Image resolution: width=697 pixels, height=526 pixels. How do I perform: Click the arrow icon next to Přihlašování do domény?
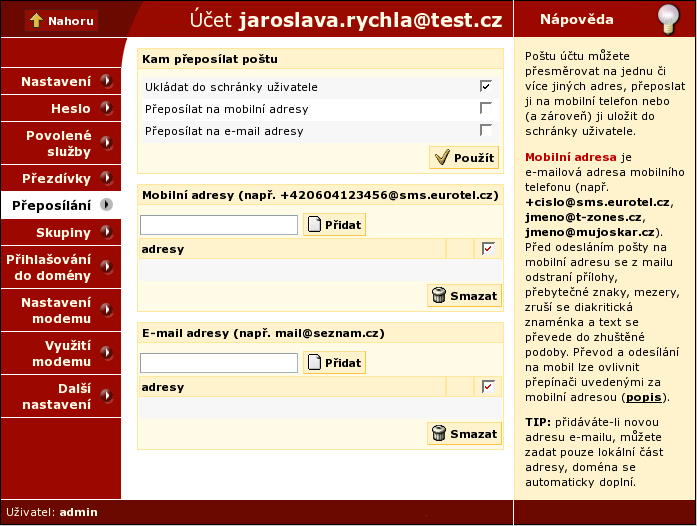pyautogui.click(x=106, y=267)
